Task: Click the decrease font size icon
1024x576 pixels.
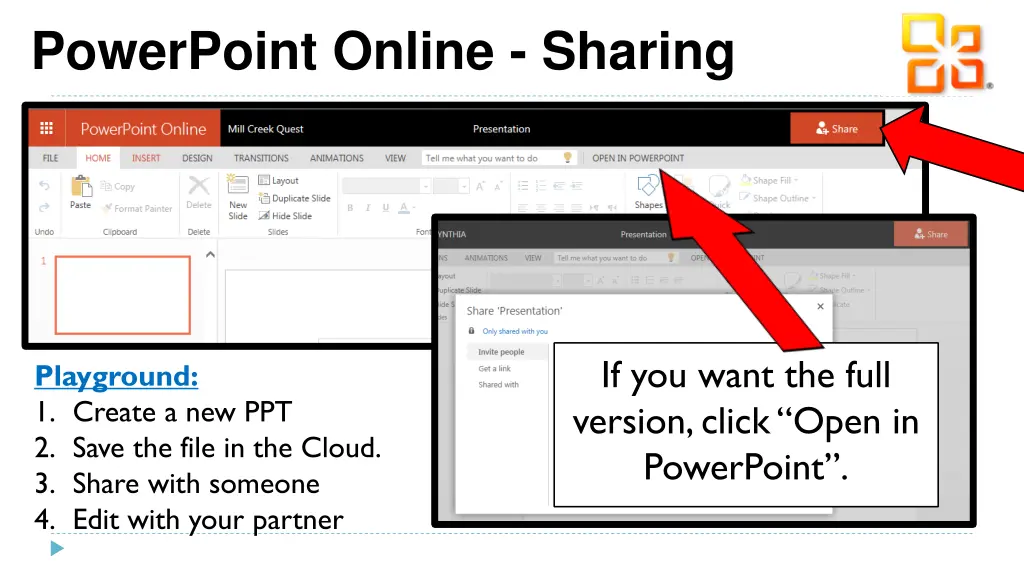Action: click(498, 187)
